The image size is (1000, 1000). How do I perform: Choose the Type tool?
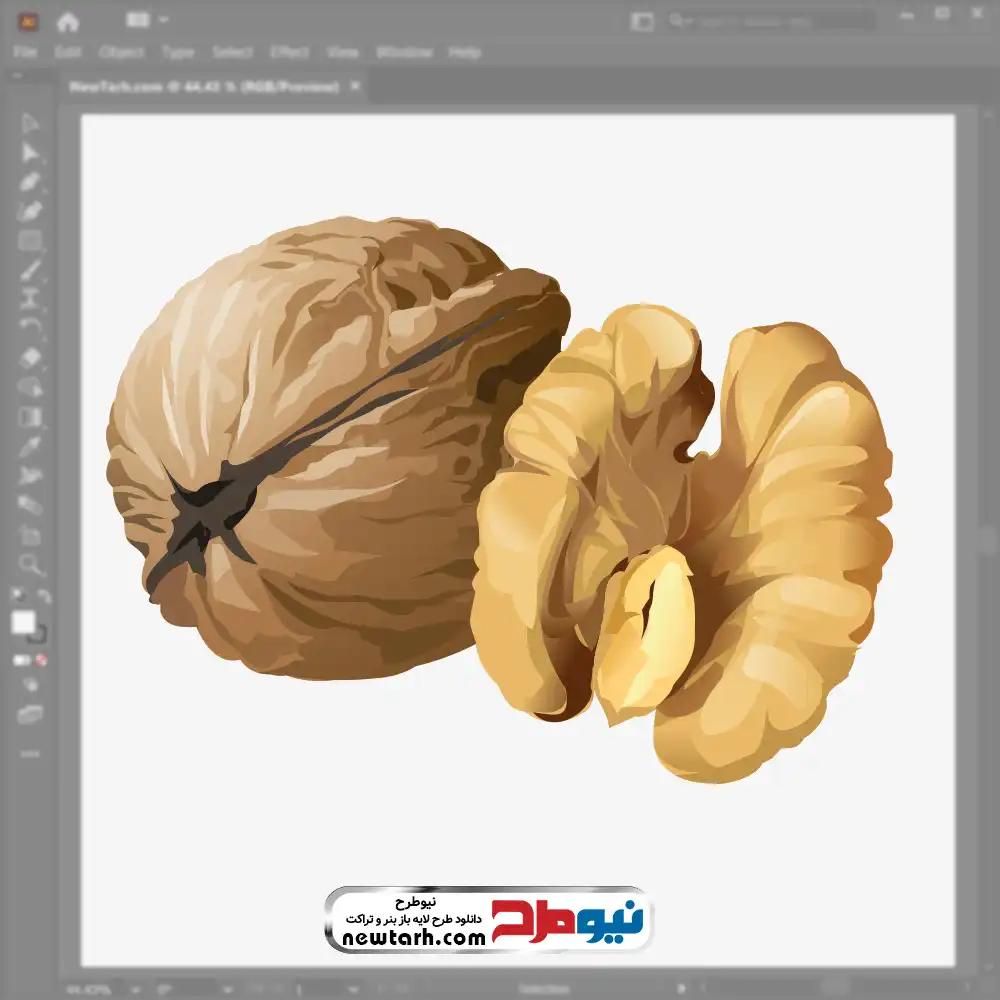pos(30,297)
